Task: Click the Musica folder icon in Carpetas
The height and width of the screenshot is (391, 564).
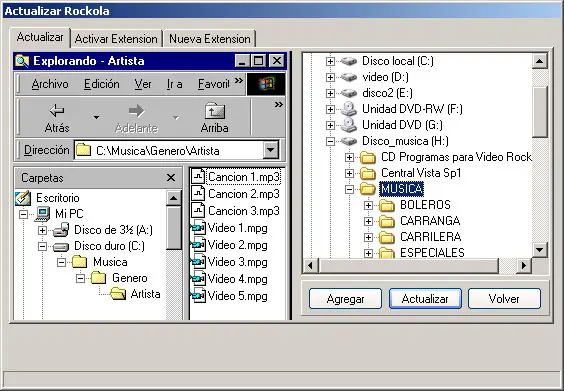Action: 79,262
